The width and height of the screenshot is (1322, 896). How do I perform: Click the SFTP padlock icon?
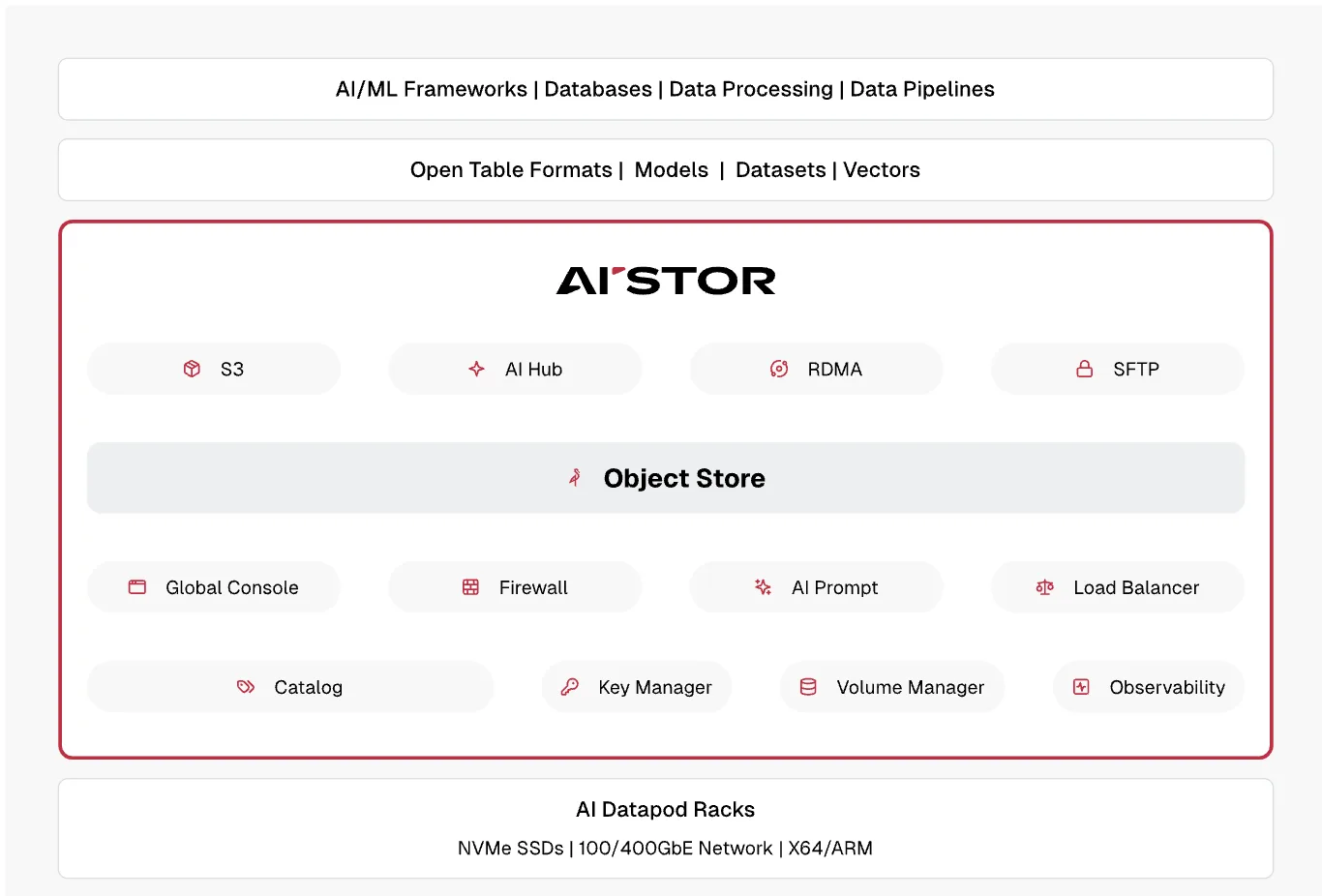pos(1085,369)
